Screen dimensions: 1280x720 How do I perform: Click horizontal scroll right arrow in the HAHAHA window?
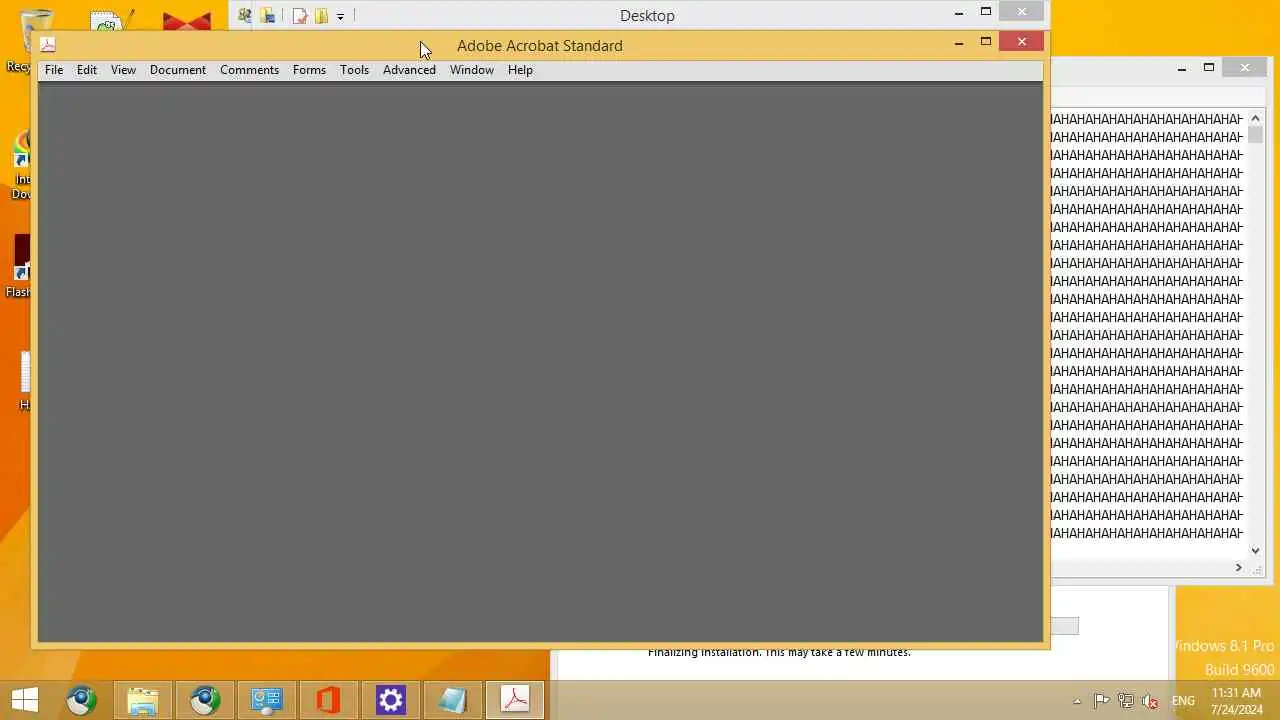click(1238, 568)
